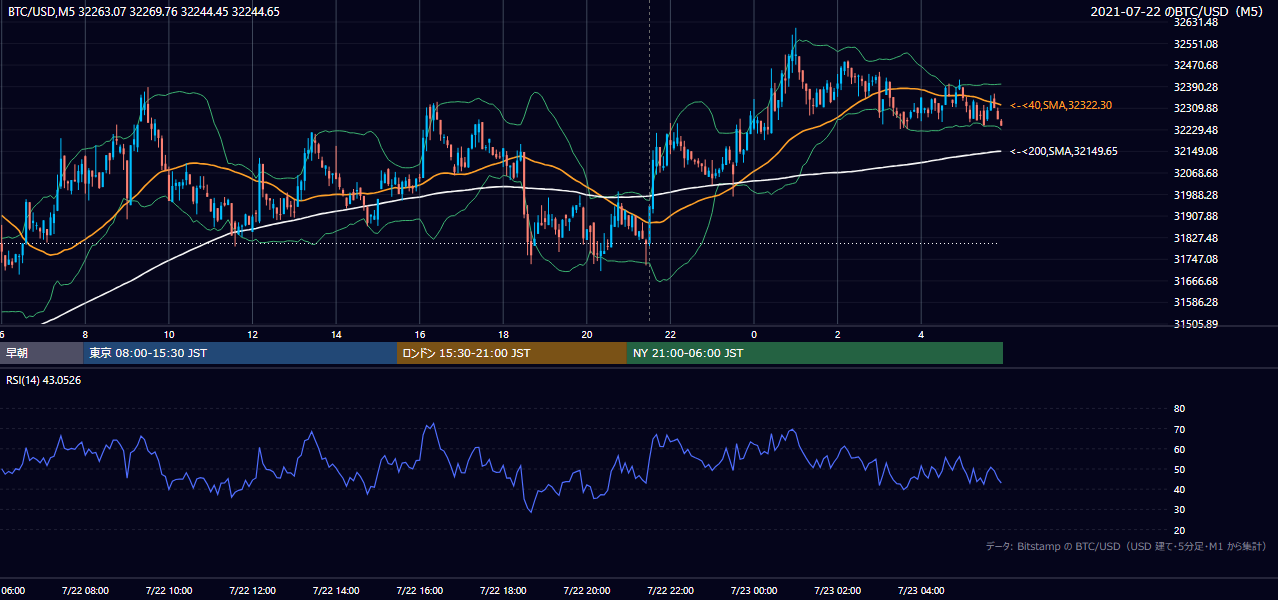Click RSI axis level 20
The height and width of the screenshot is (600, 1278).
[x=1179, y=530]
